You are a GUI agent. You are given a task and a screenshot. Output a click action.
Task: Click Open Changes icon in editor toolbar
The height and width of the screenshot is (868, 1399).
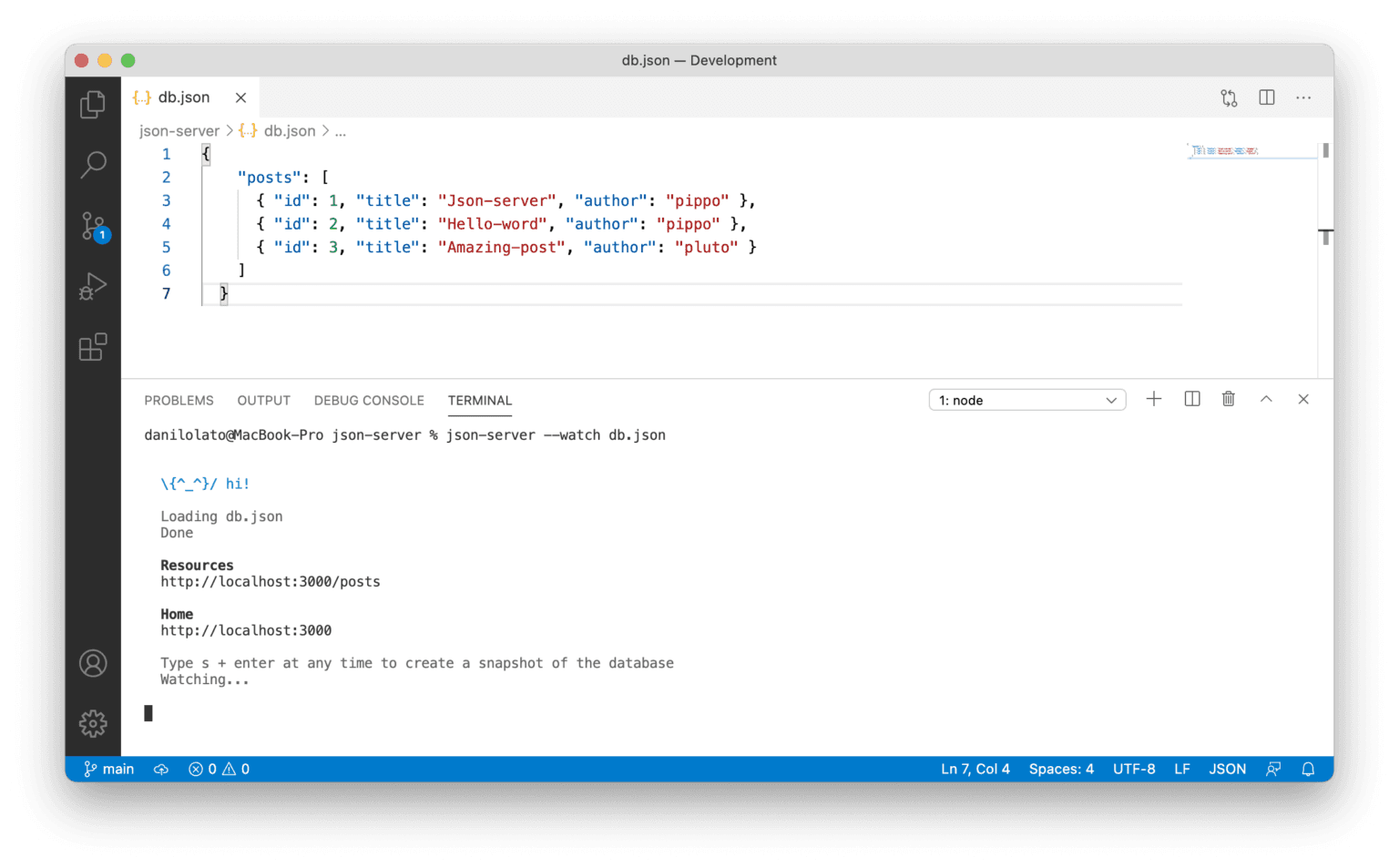[1229, 97]
